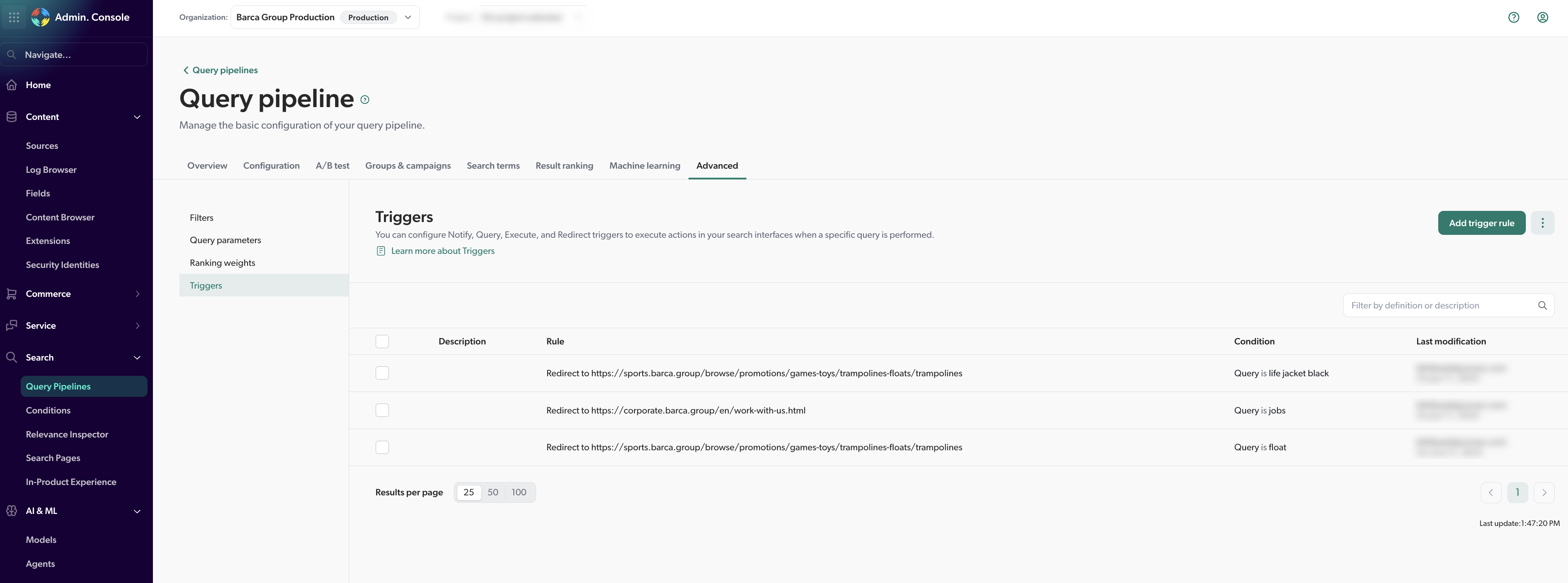The width and height of the screenshot is (1568, 583).
Task: Switch to the Search terms tab
Action: pos(493,166)
